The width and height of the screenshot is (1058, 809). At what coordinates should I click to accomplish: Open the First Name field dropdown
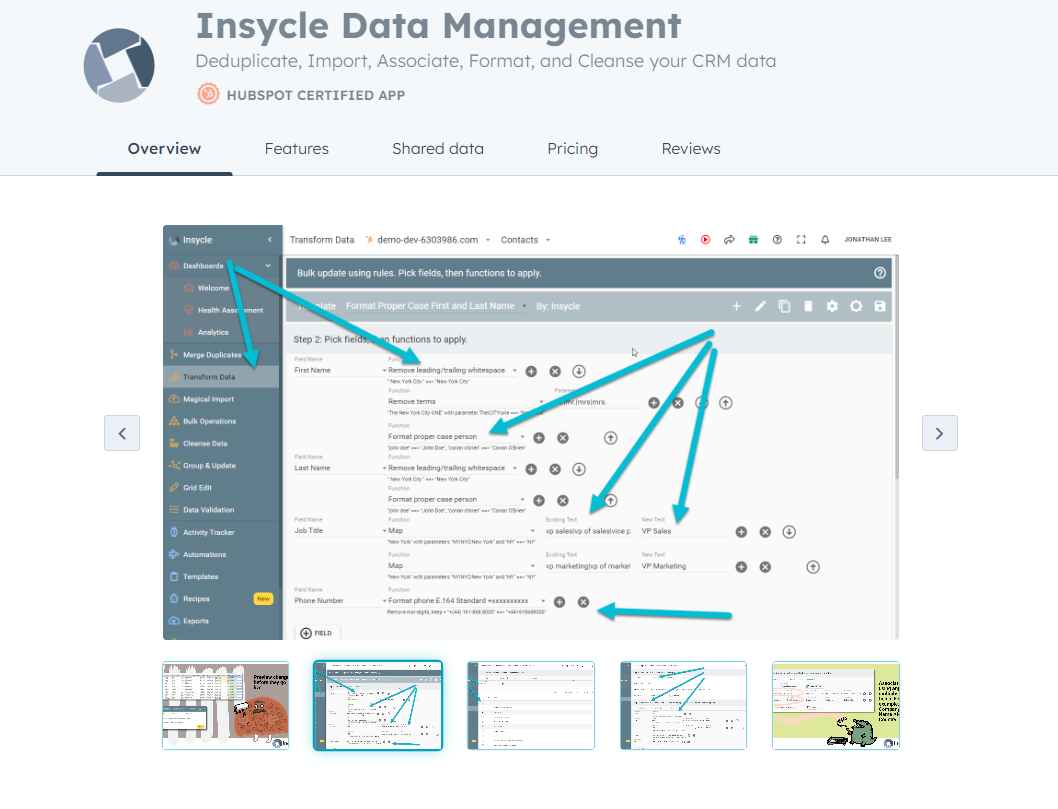pyautogui.click(x=340, y=370)
